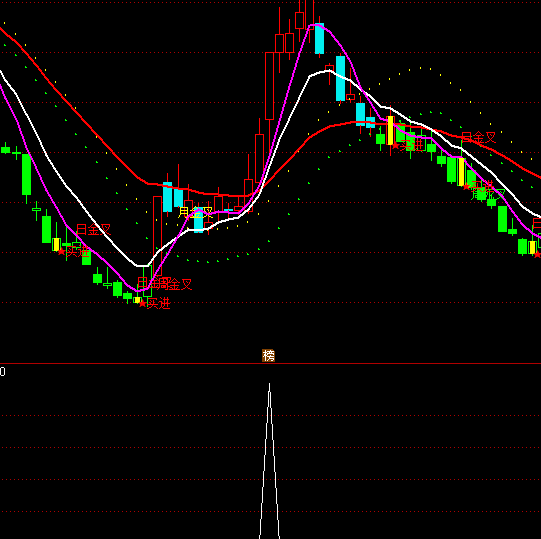Click the 0 axis label in indicator panel

[2, 372]
